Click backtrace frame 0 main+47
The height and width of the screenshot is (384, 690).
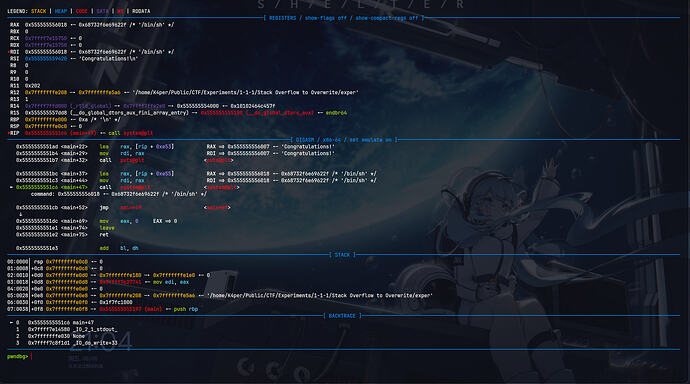click(x=52, y=322)
